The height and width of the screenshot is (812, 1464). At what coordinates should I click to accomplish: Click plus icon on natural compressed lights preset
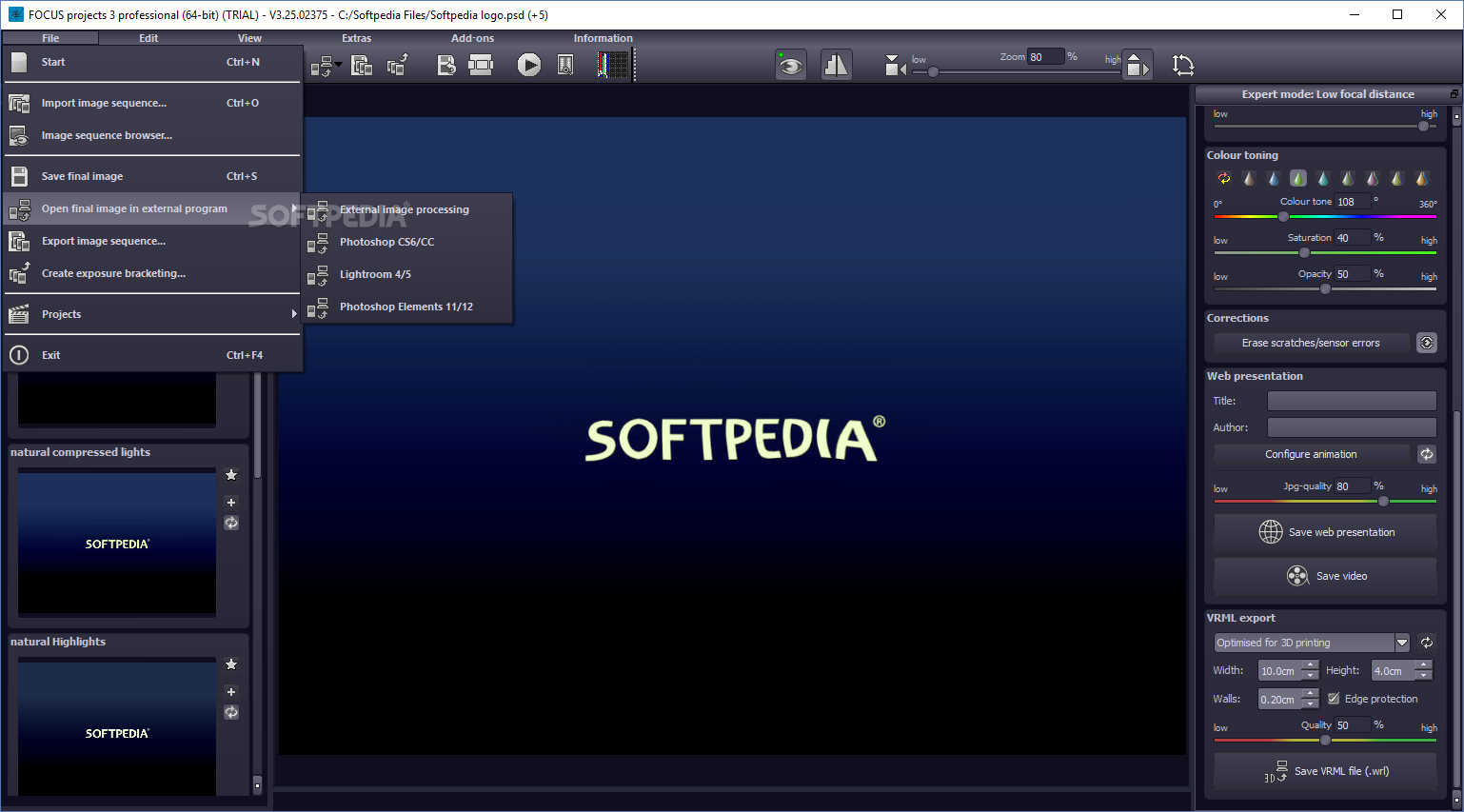click(231, 503)
